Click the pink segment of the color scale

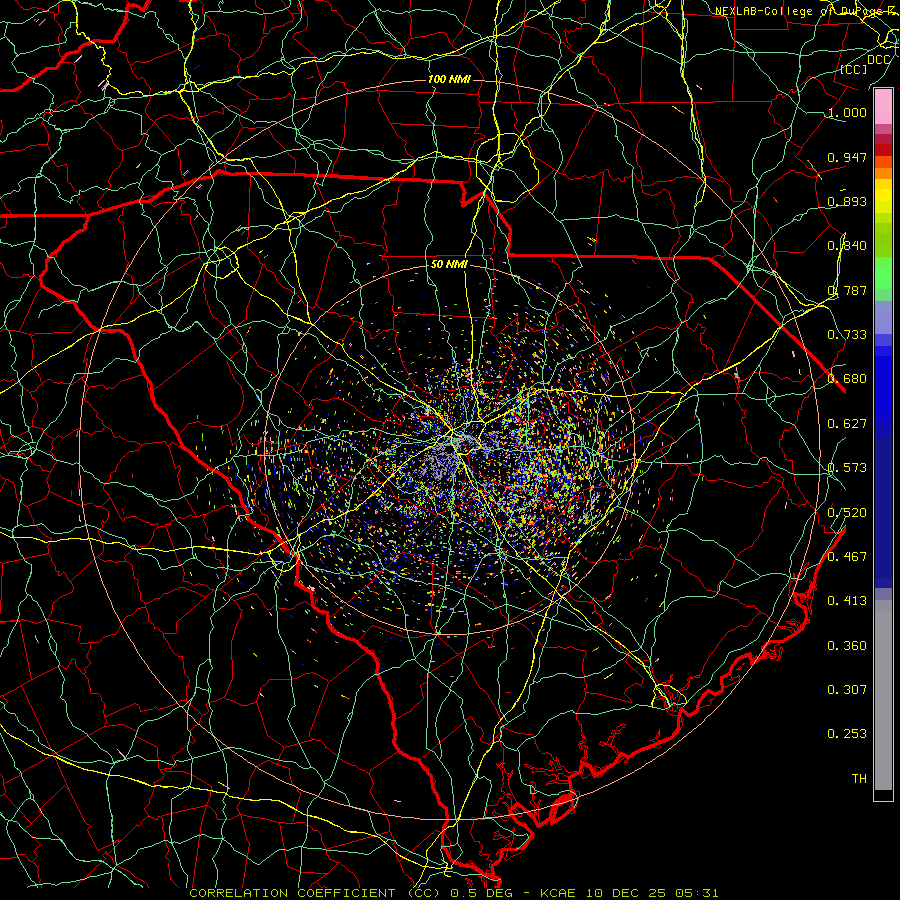883,107
